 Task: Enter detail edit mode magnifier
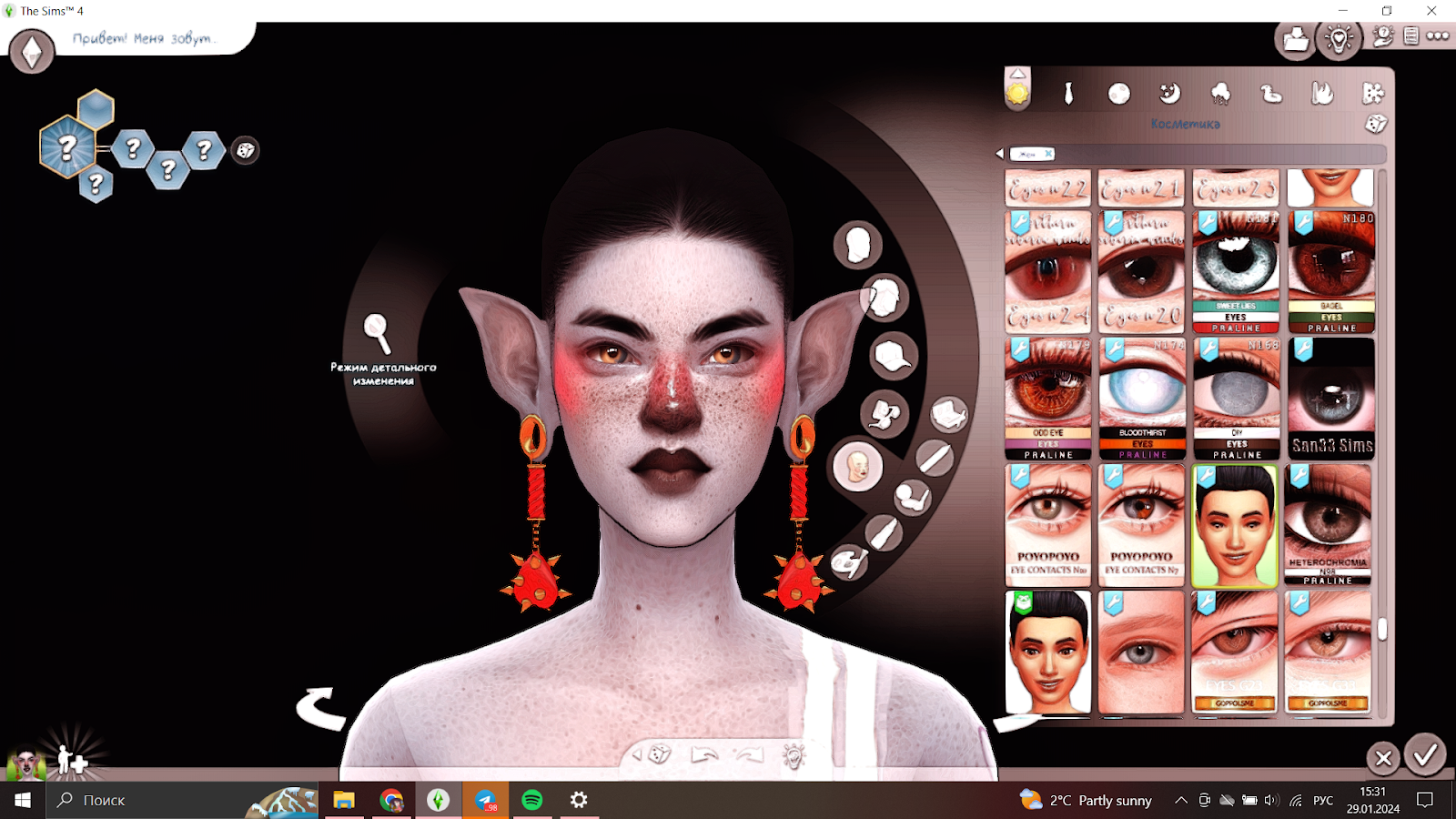pos(378,333)
